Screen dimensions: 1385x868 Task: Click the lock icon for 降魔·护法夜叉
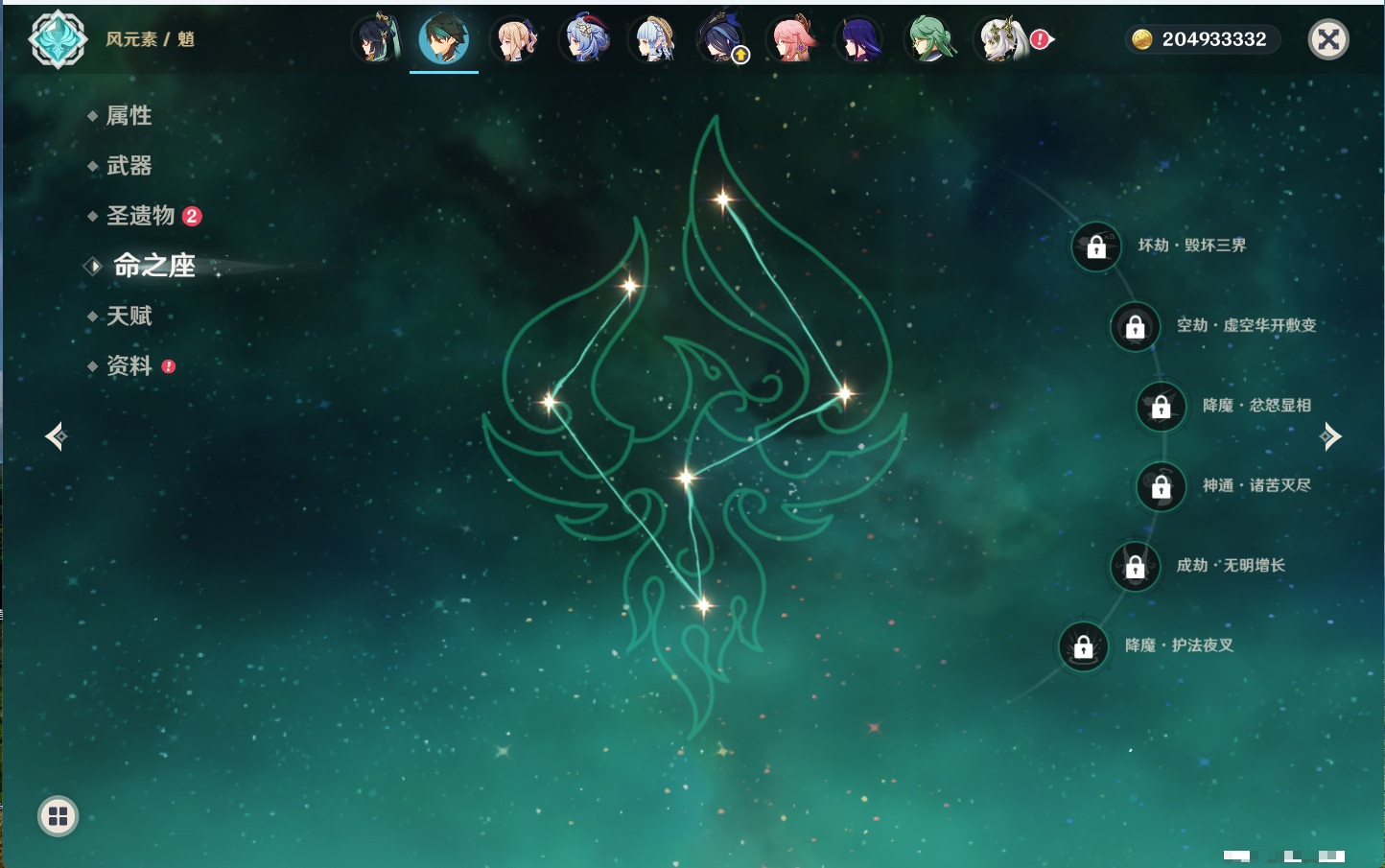1084,646
